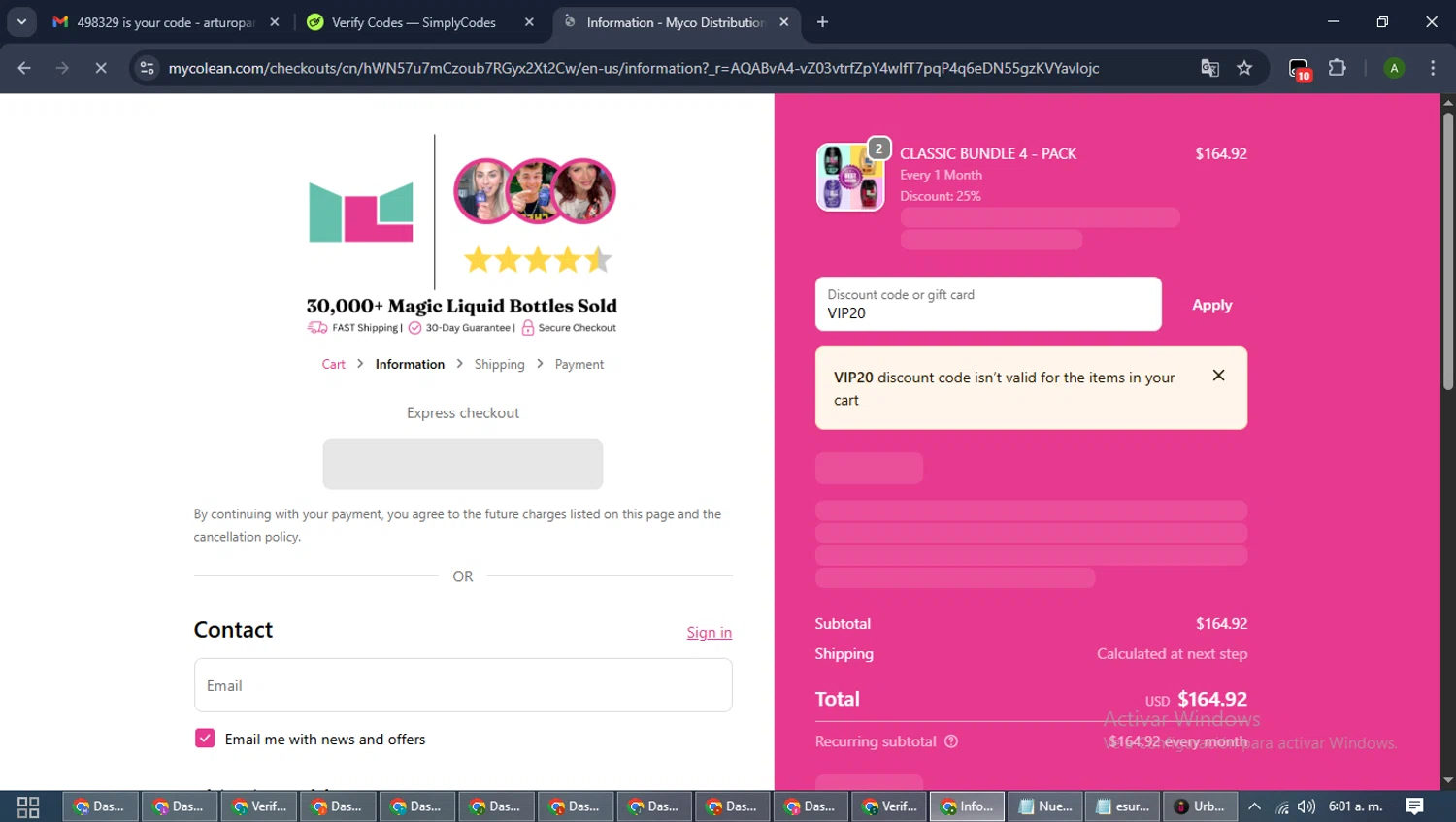The image size is (1456, 822).
Task: Click the page vertical scrollbar thumb
Action: (1447, 252)
